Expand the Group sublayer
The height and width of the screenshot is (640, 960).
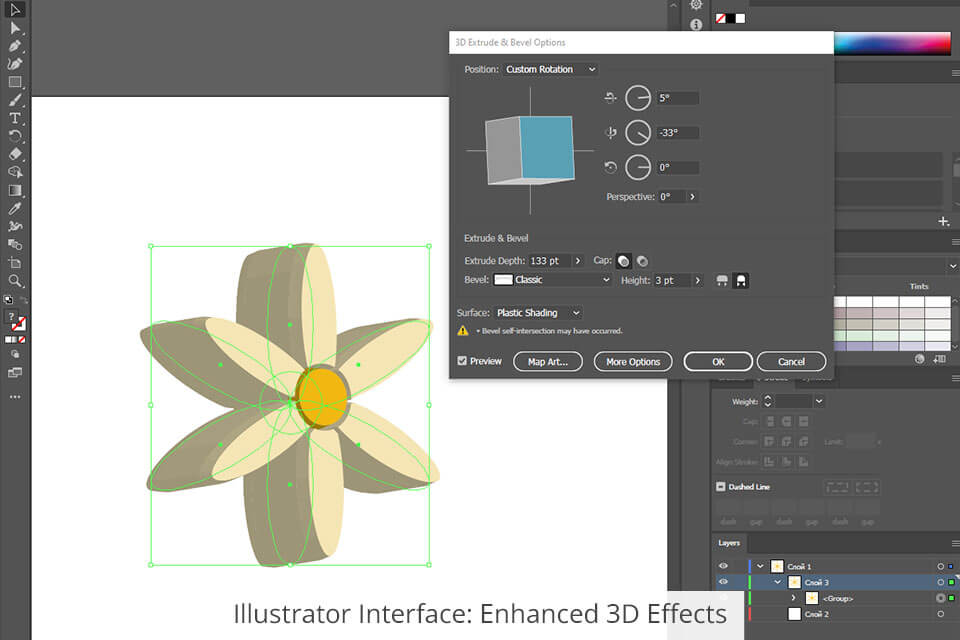[793, 598]
